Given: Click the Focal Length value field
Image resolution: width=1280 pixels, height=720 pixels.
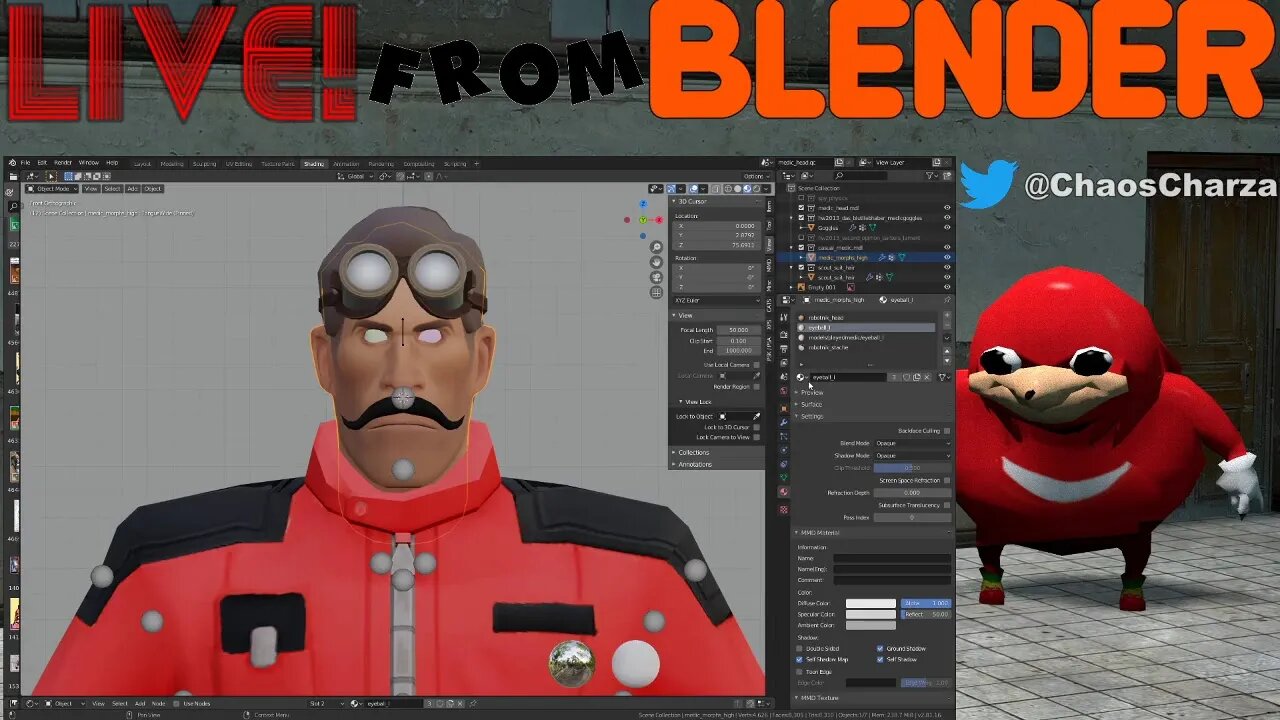Looking at the screenshot, I should pos(740,329).
